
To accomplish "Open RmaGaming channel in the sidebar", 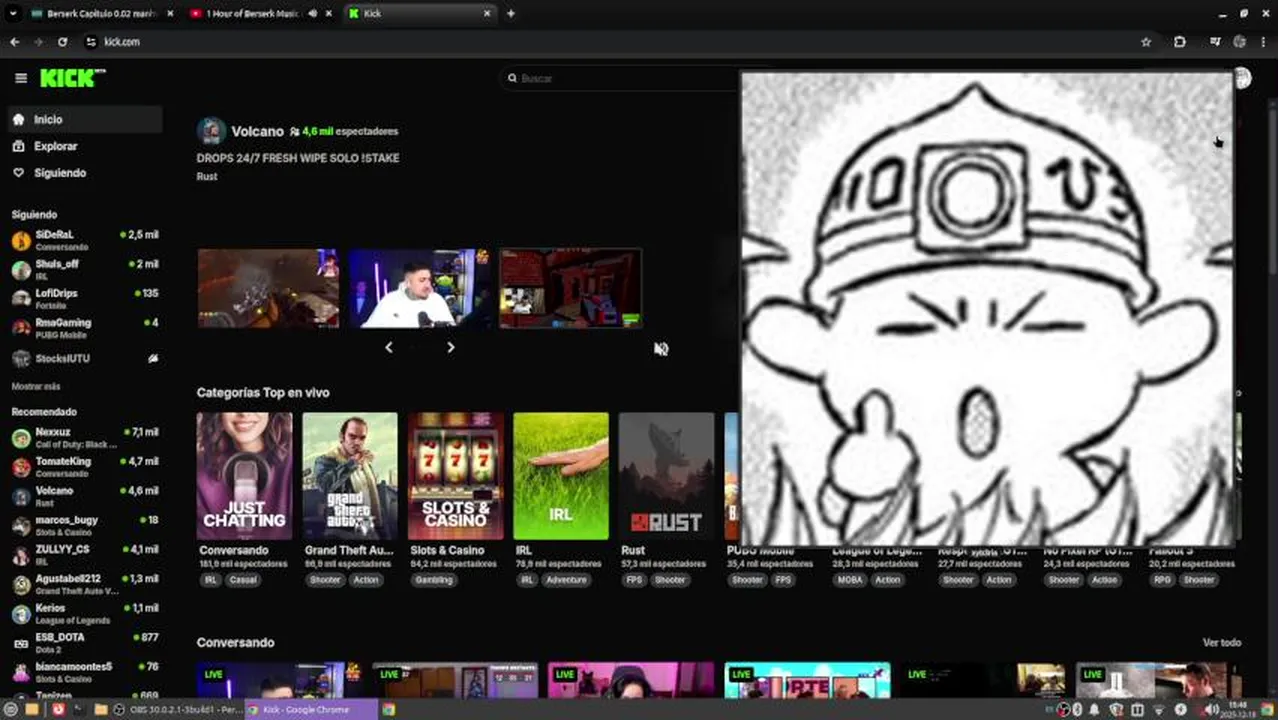I will [x=84, y=327].
